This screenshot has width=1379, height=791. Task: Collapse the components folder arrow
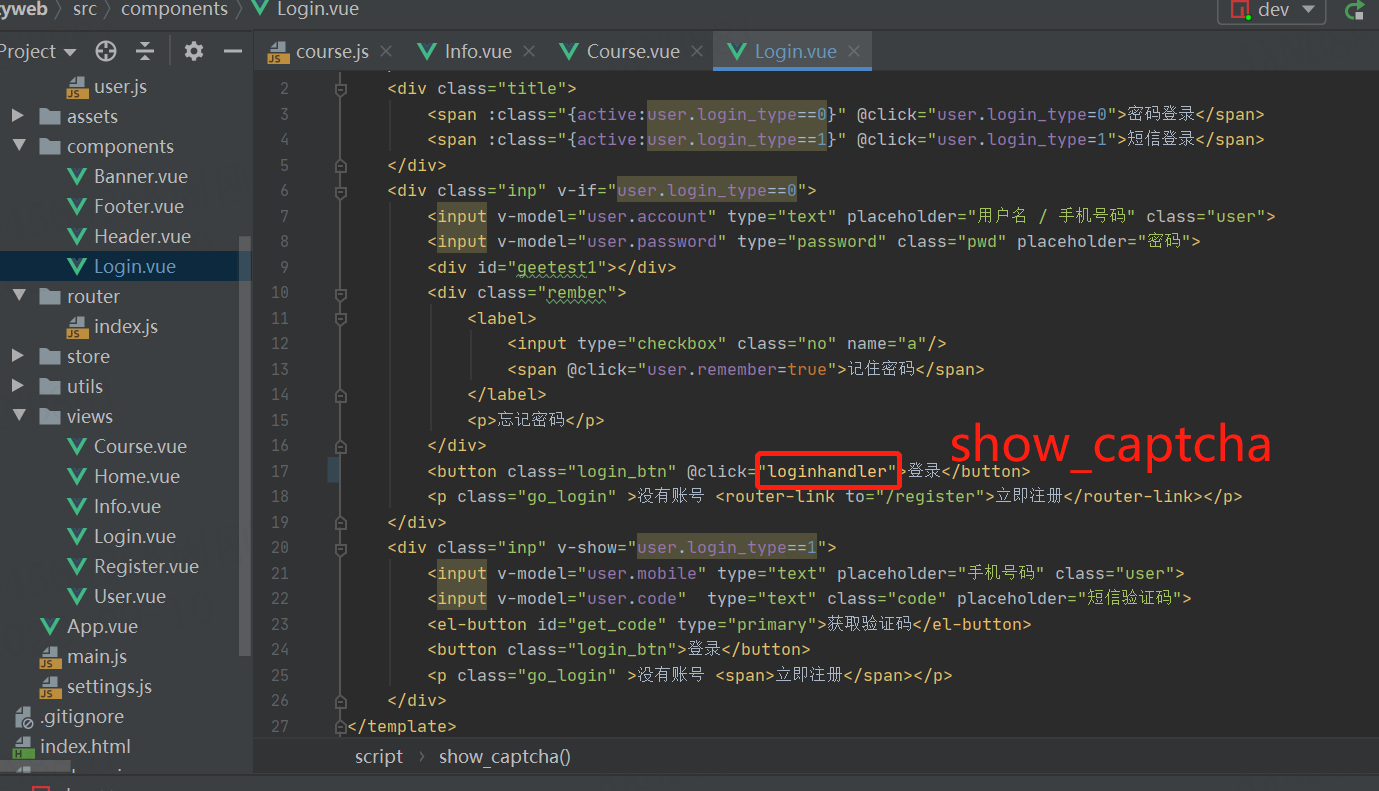click(18, 147)
